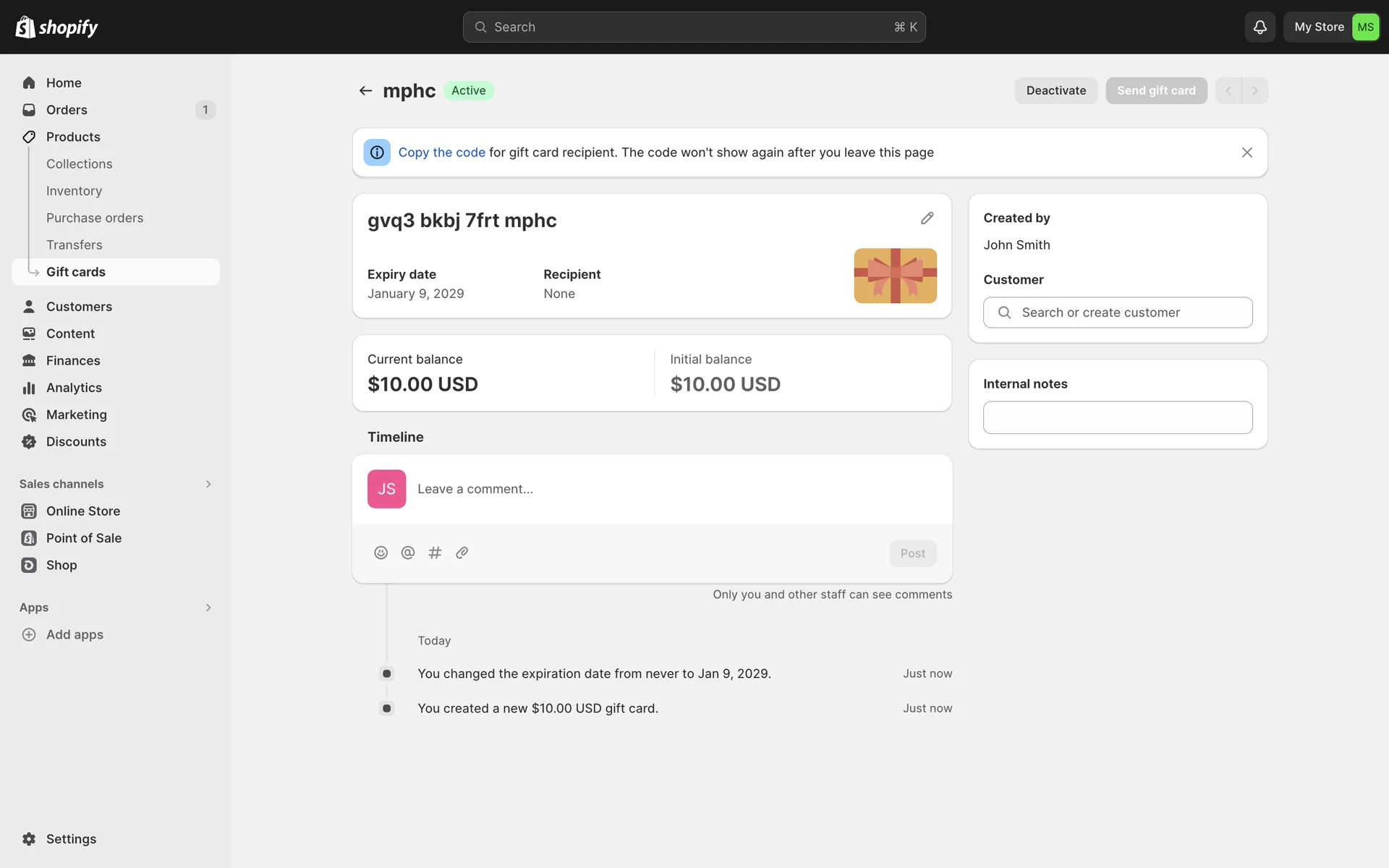This screenshot has width=1389, height=868.
Task: Insert emoji in the timeline comment
Action: [381, 553]
